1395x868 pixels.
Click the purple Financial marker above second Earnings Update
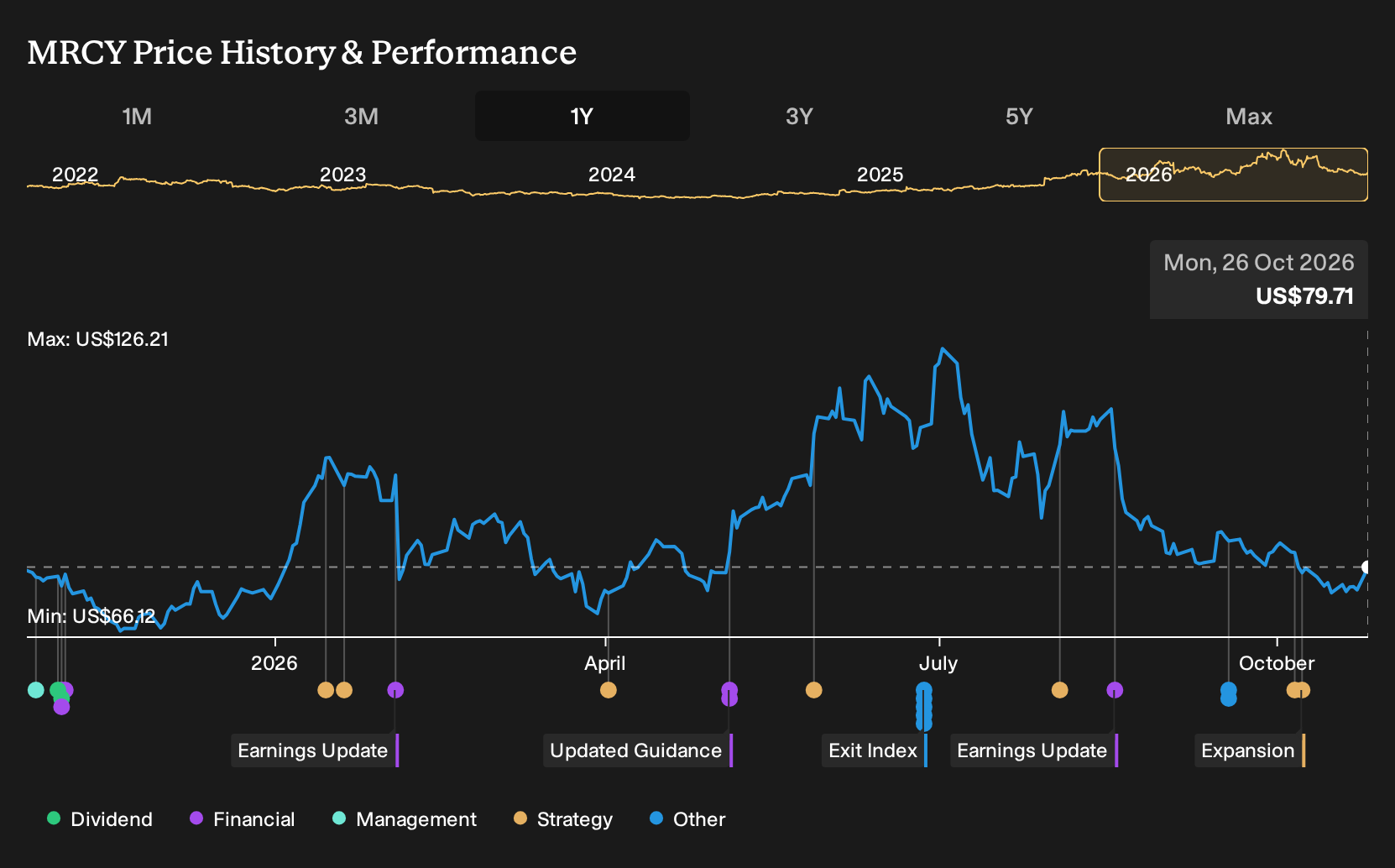click(x=1115, y=690)
